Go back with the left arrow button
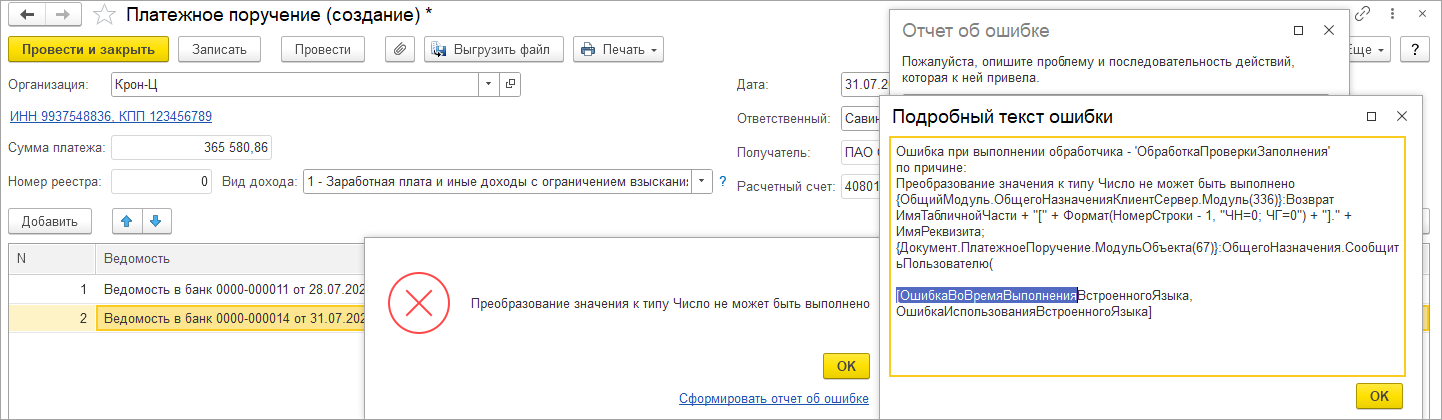 click(26, 15)
